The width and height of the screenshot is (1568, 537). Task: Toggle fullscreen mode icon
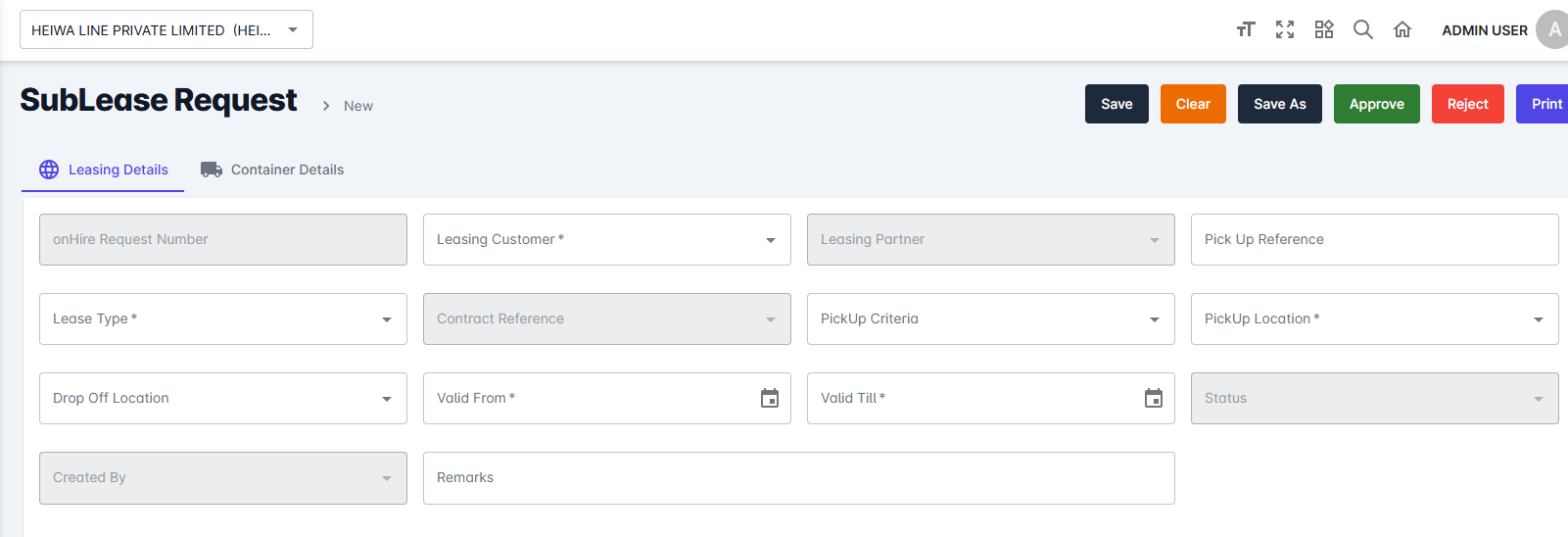pos(1285,29)
